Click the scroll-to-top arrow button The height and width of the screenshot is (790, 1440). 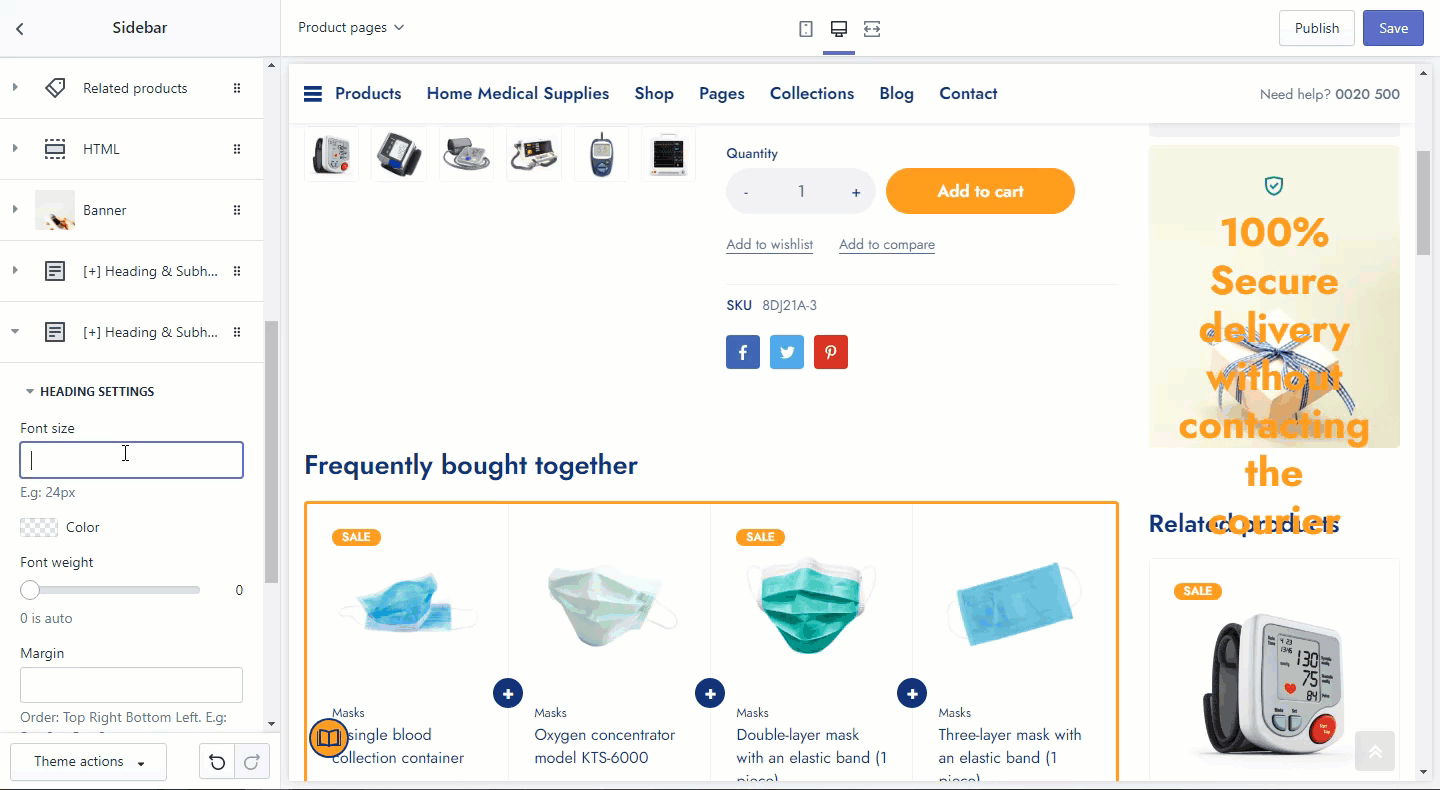pos(1375,751)
